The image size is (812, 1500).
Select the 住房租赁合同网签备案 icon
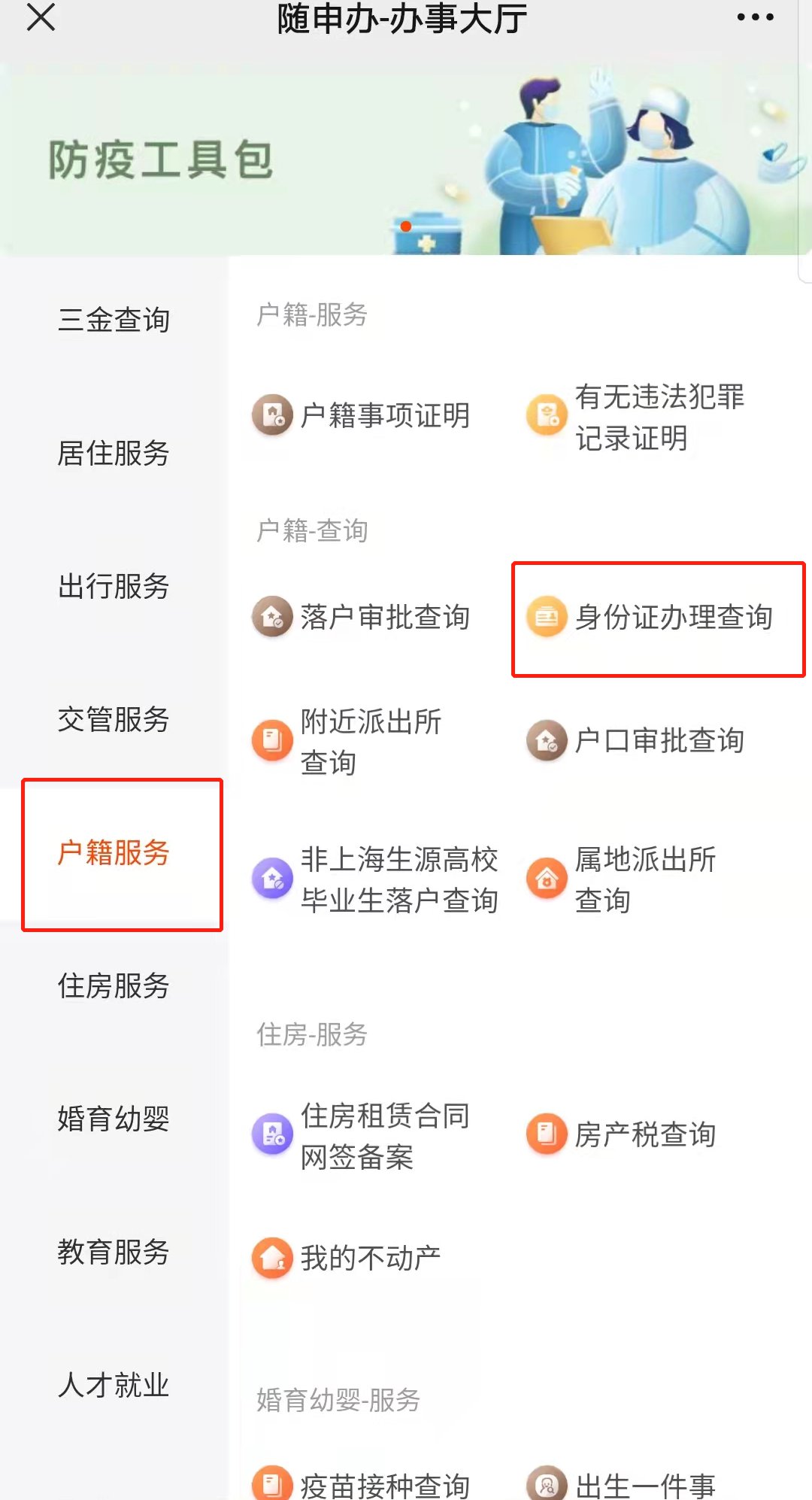click(x=272, y=1134)
